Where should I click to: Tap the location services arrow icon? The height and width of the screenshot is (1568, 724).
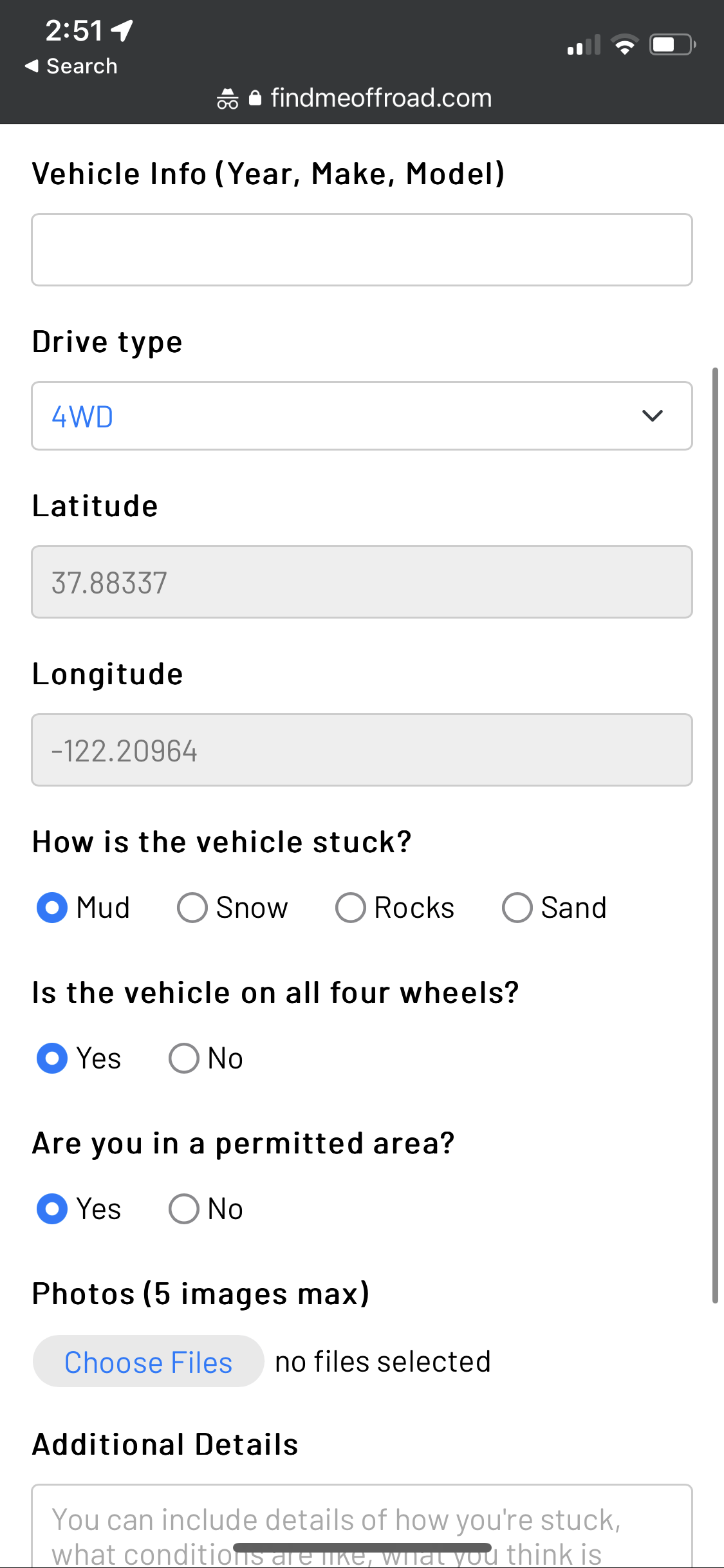pyautogui.click(x=122, y=30)
